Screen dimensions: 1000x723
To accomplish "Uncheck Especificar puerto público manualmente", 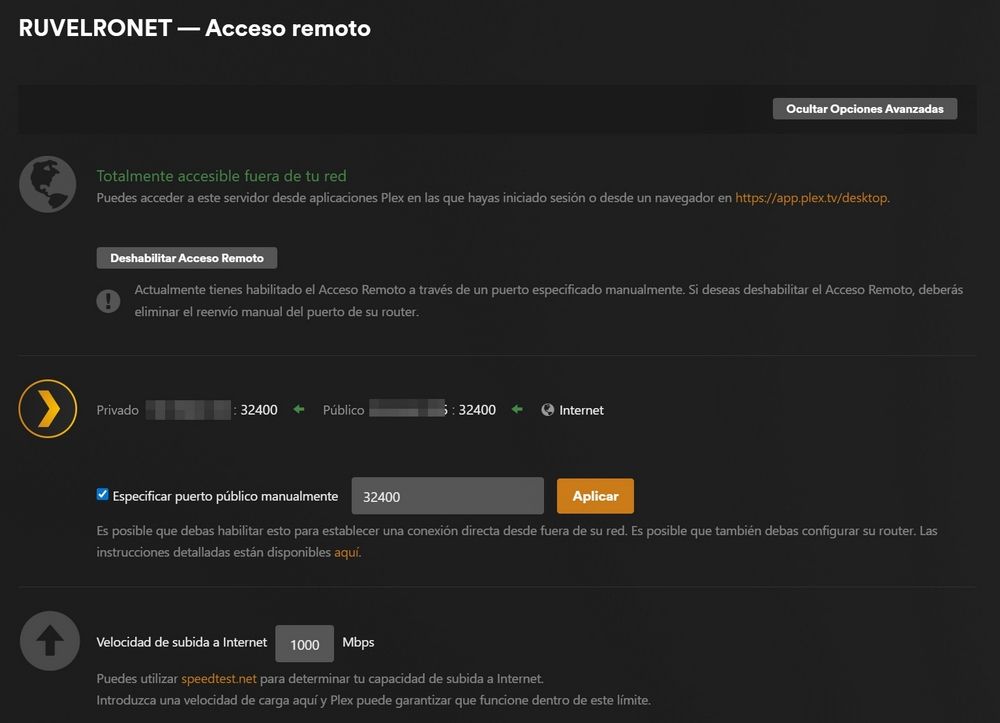I will coord(102,493).
